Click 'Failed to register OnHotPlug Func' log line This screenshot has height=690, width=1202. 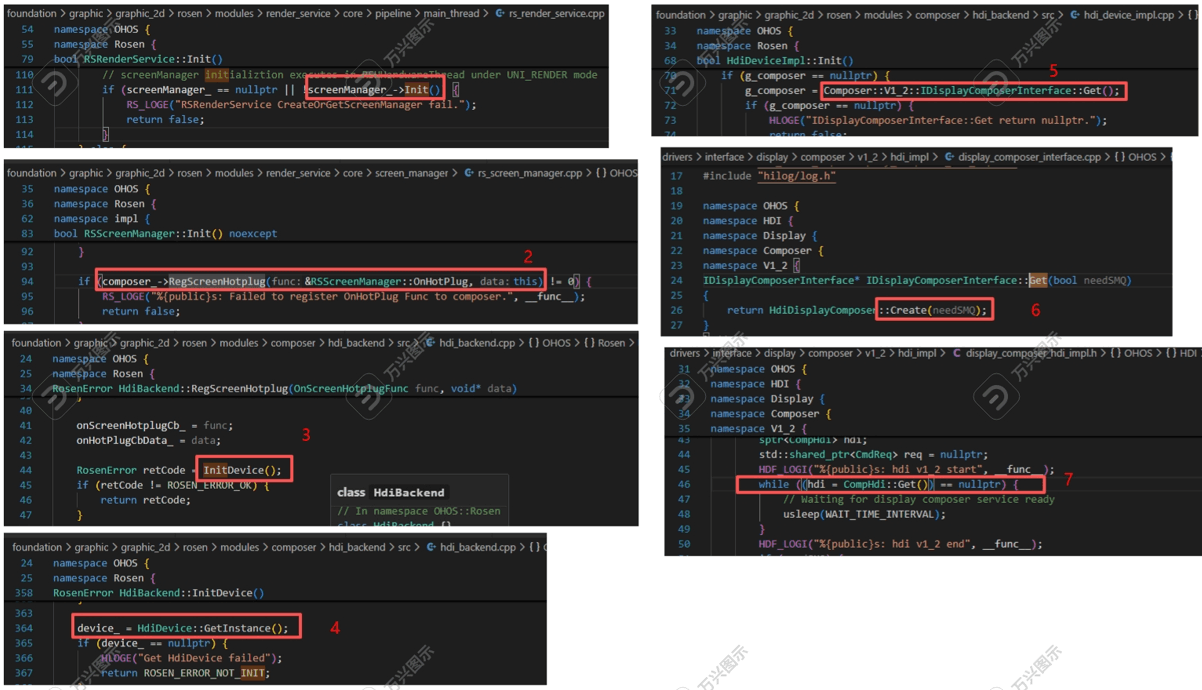click(343, 296)
